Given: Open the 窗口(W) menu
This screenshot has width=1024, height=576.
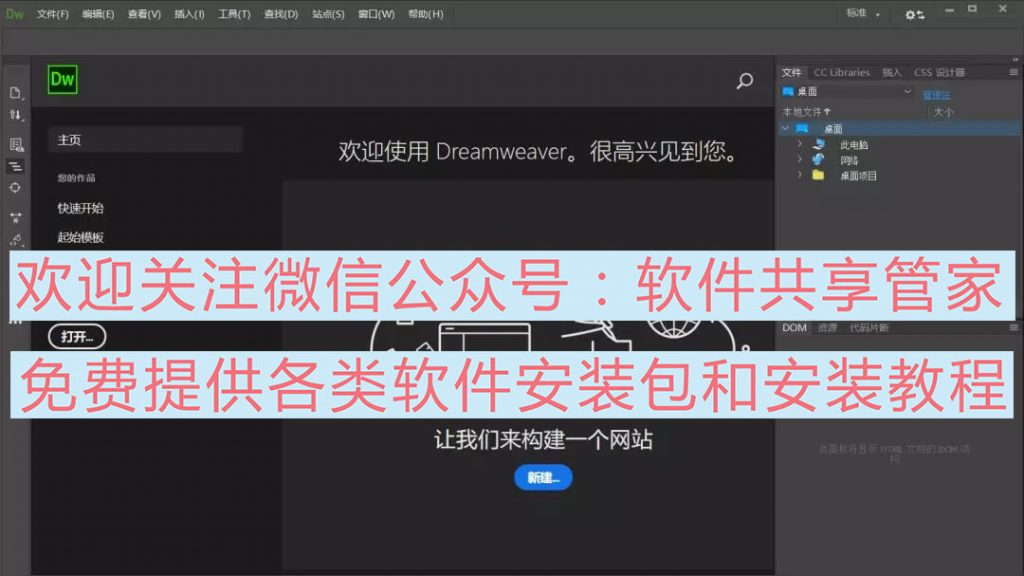Looking at the screenshot, I should (x=376, y=14).
